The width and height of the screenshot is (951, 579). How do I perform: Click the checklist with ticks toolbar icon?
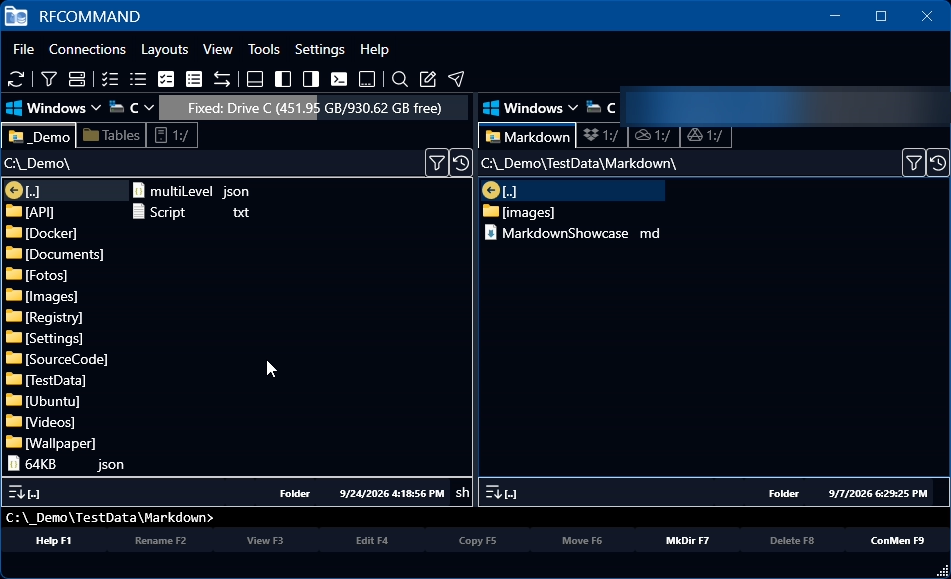[x=110, y=79]
